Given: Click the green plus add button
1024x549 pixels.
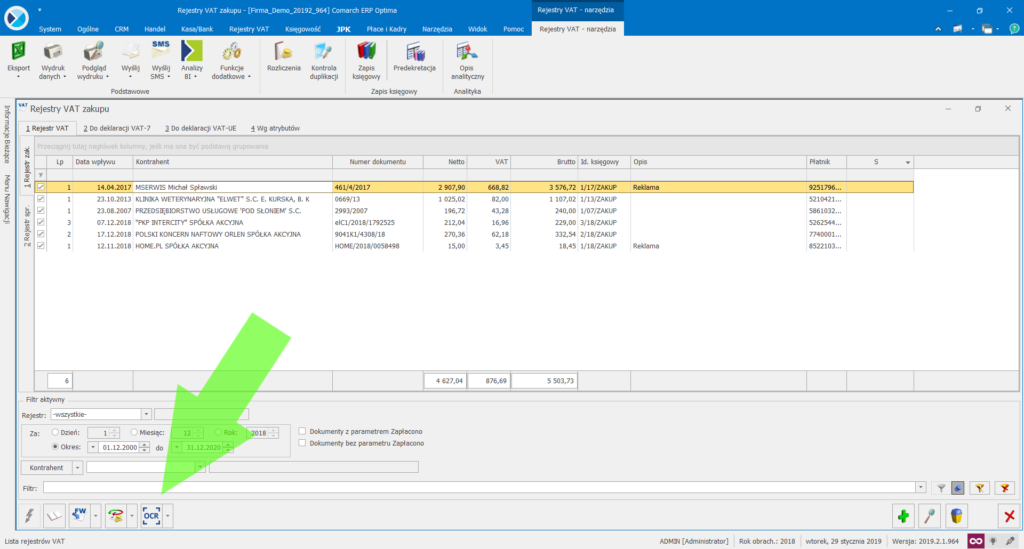Looking at the screenshot, I should pyautogui.click(x=903, y=516).
